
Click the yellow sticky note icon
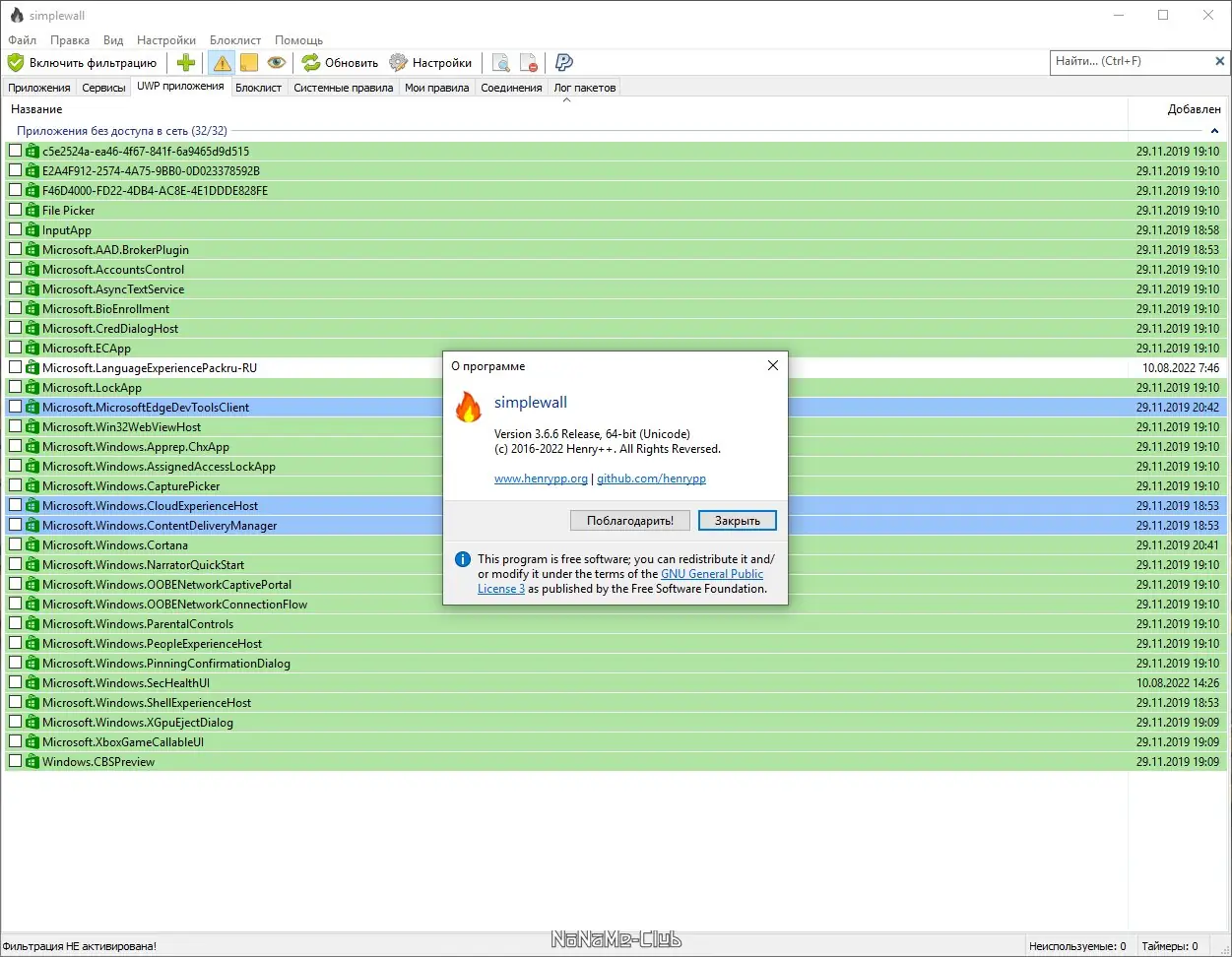tap(249, 63)
